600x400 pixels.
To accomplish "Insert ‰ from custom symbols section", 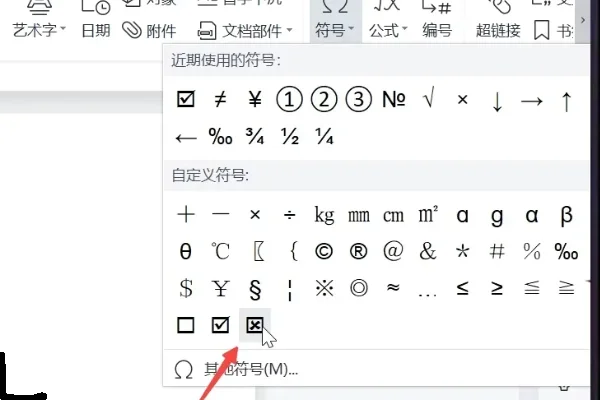I will click(x=566, y=252).
